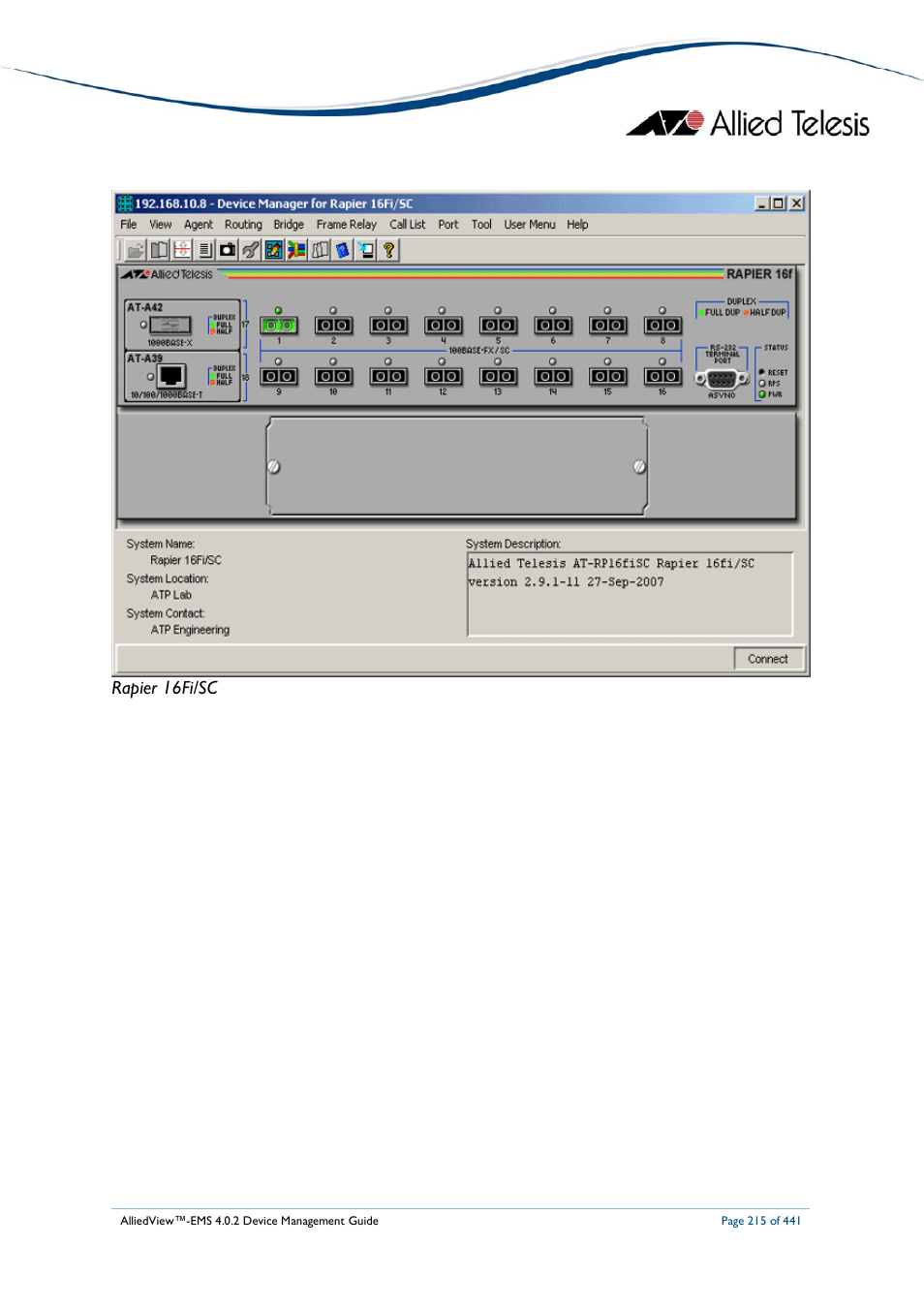Click the arrow-to-monitor toolbar icon

(x=366, y=250)
